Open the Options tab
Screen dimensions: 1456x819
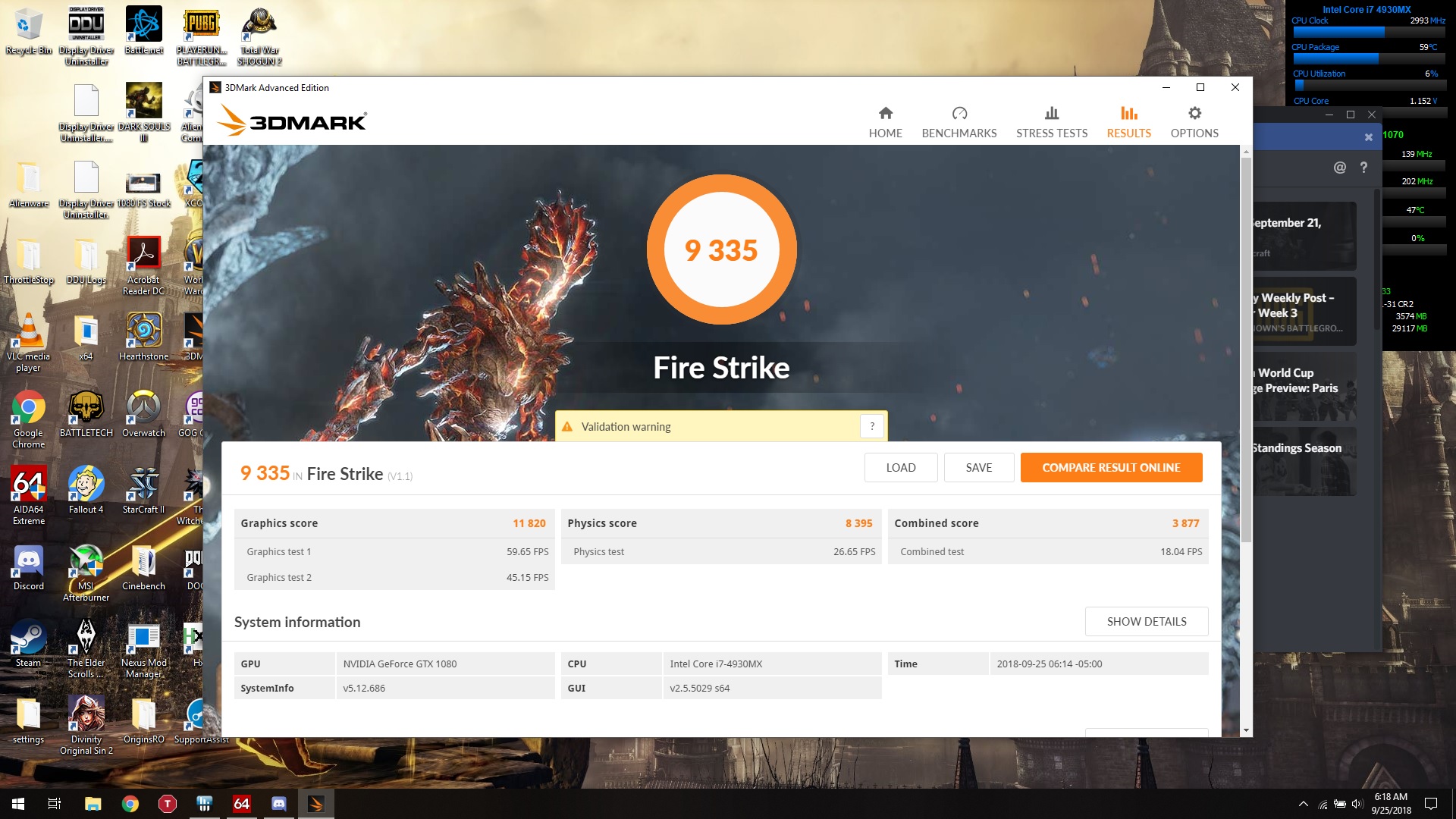(x=1194, y=122)
